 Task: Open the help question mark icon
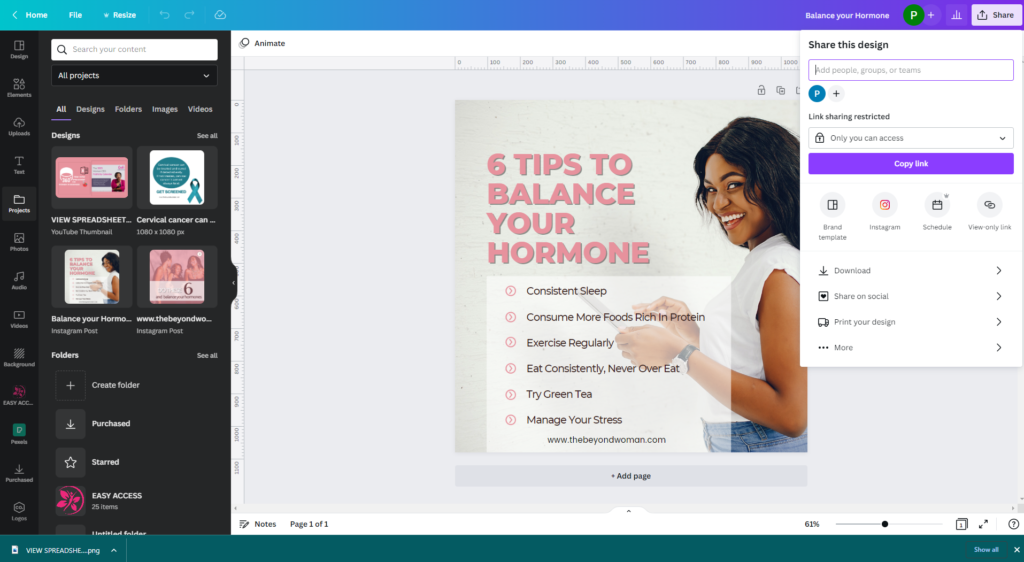[x=1013, y=524]
